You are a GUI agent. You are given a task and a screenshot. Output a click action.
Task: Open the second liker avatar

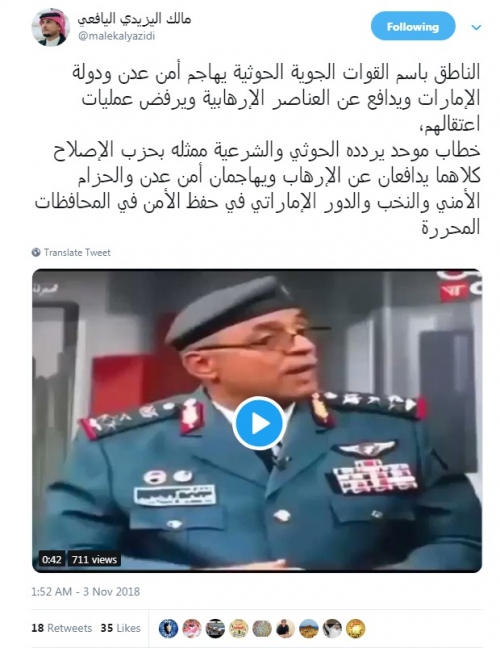point(192,629)
